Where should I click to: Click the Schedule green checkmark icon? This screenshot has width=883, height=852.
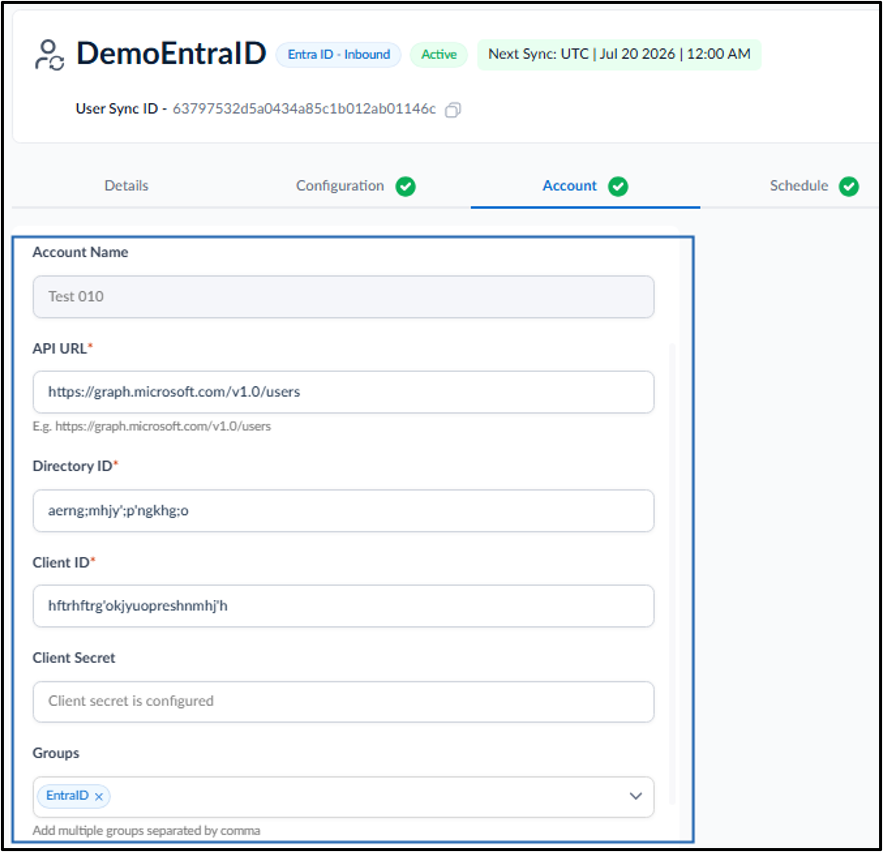pyautogui.click(x=849, y=186)
